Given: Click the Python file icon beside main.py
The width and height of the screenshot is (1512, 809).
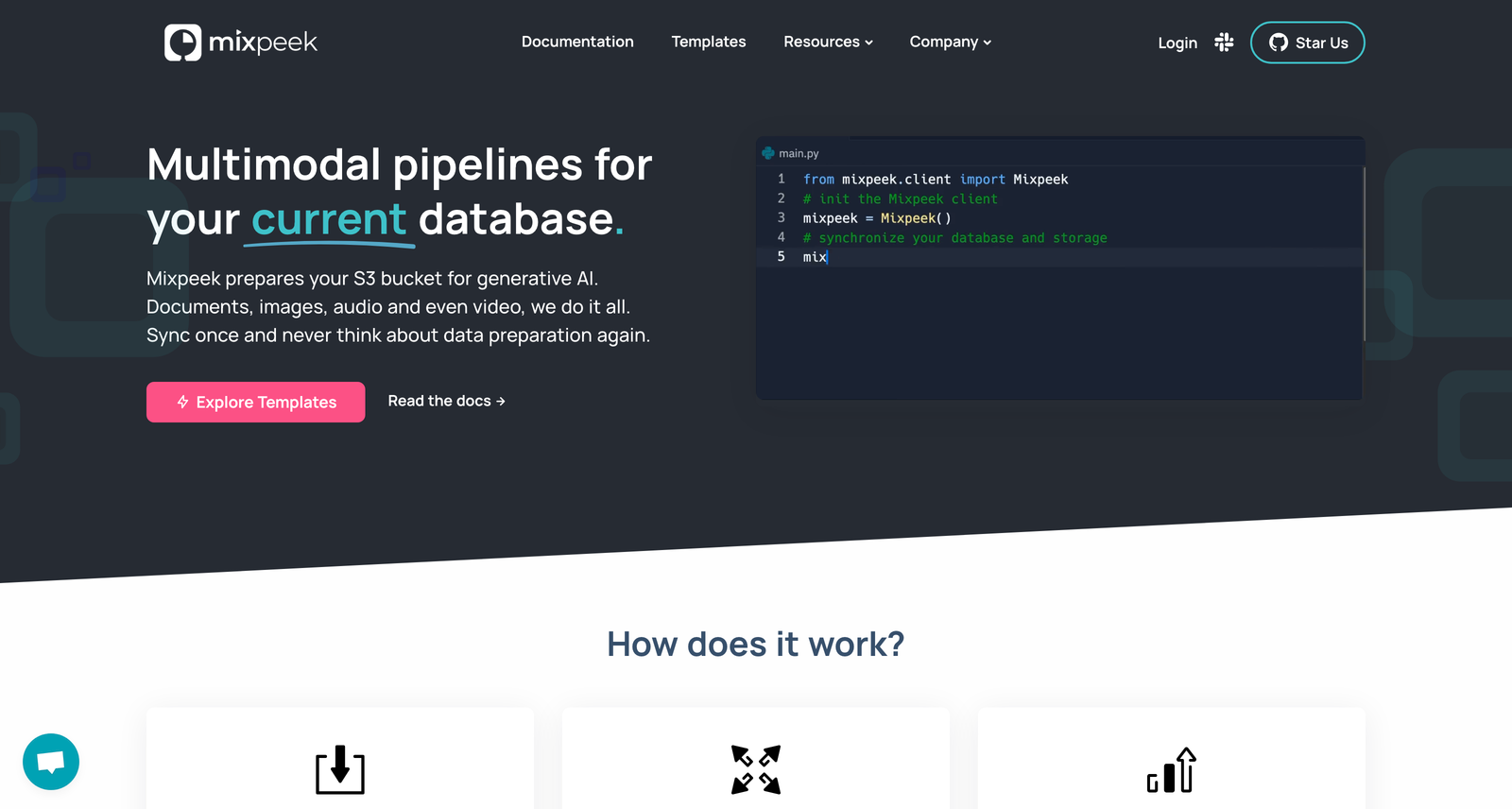Looking at the screenshot, I should (x=768, y=153).
